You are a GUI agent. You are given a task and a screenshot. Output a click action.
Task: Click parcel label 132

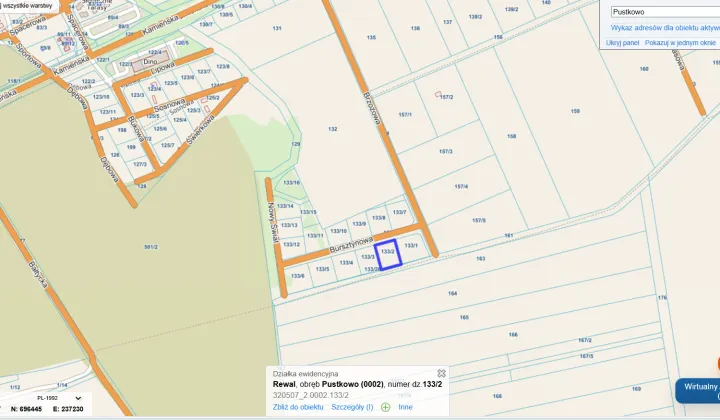coord(333,129)
